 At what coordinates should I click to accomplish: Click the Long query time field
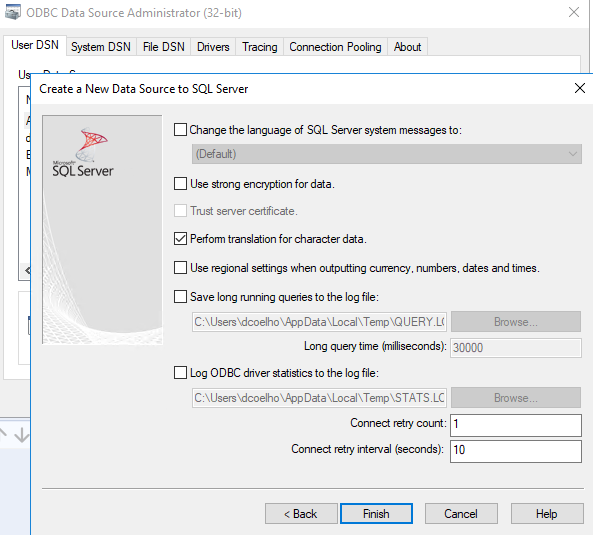[x=516, y=347]
